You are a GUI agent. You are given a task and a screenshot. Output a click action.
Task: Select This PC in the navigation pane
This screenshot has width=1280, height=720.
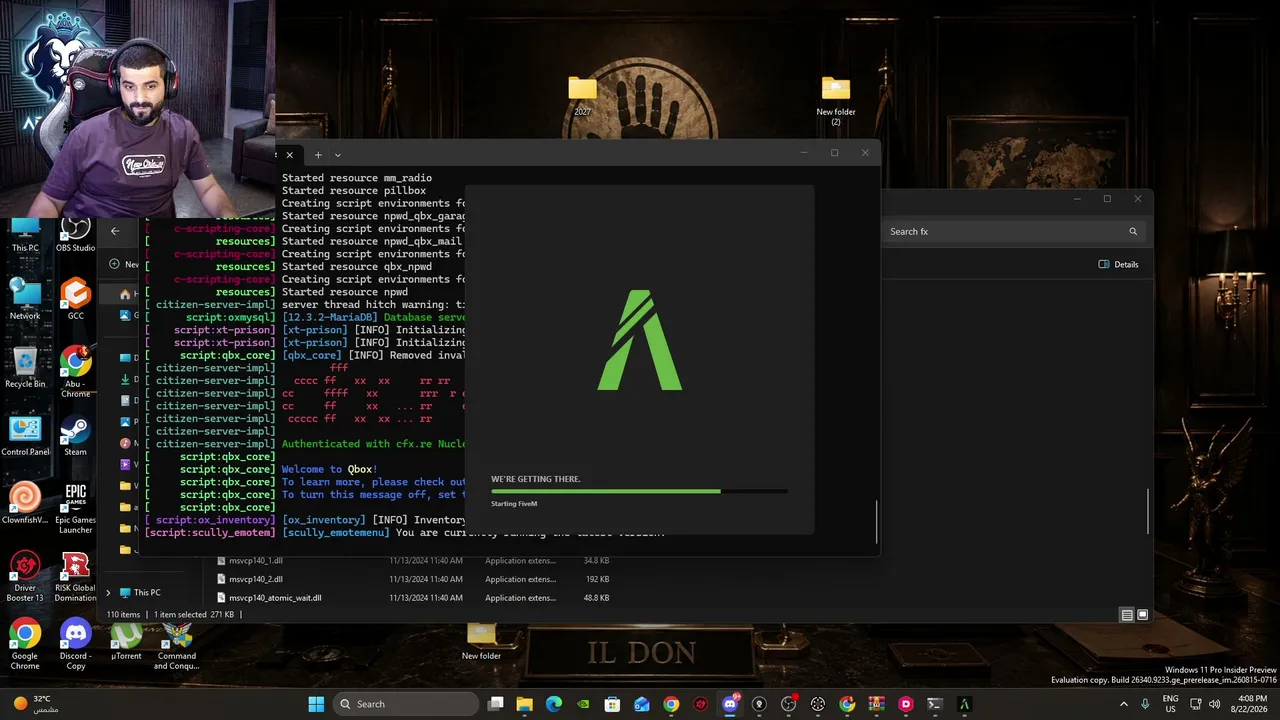(140, 592)
